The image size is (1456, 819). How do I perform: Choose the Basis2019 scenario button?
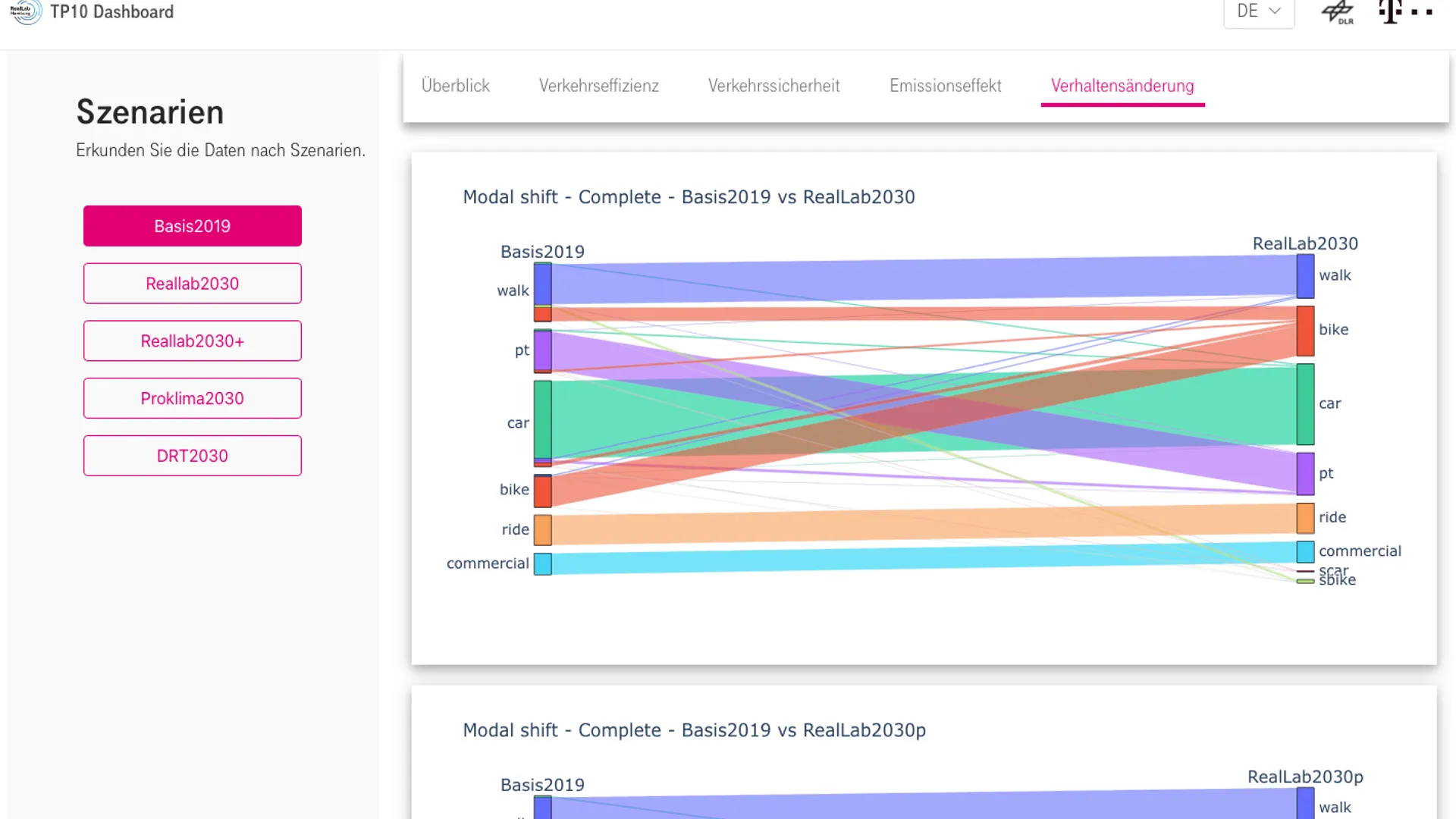point(193,226)
